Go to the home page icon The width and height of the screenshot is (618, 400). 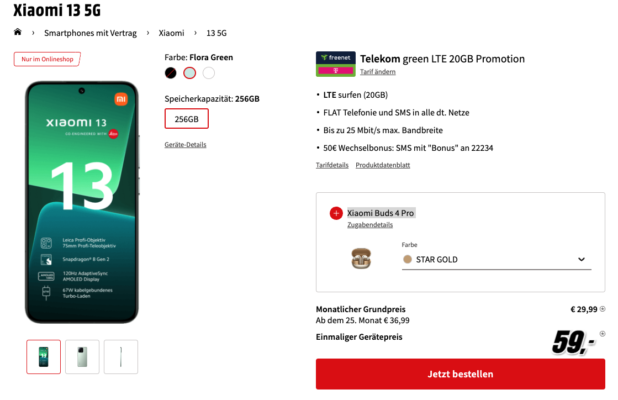tap(17, 32)
